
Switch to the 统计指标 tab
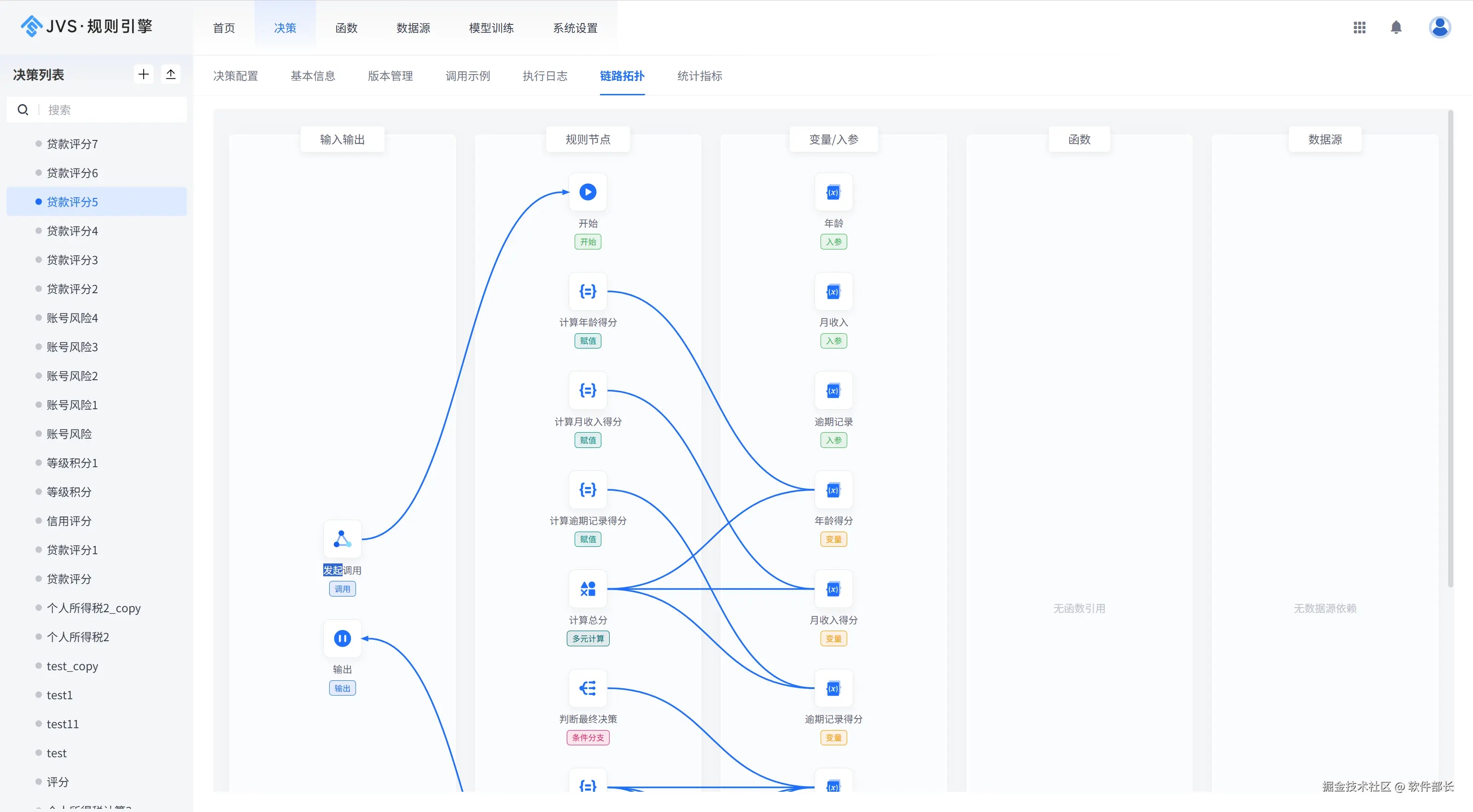coord(700,76)
